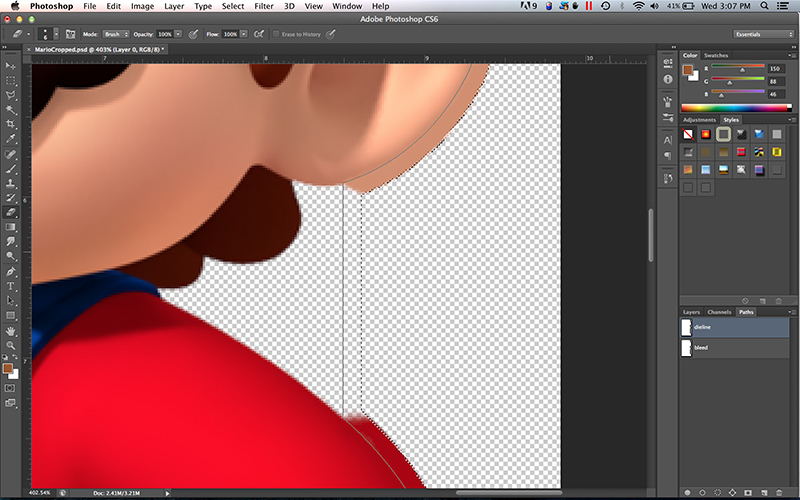Choose the Path Selection tool
Image resolution: width=800 pixels, height=500 pixels.
click(x=10, y=301)
